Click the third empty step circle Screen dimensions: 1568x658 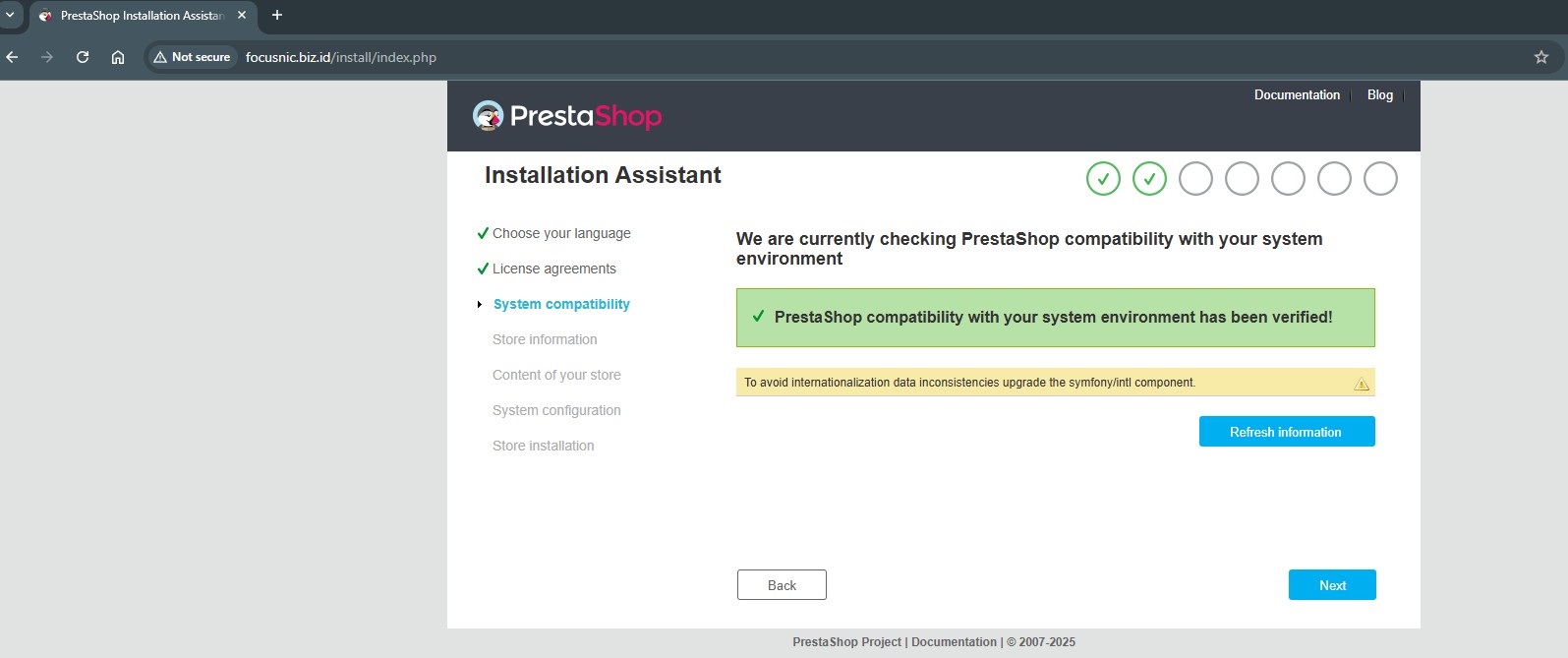tap(1195, 179)
